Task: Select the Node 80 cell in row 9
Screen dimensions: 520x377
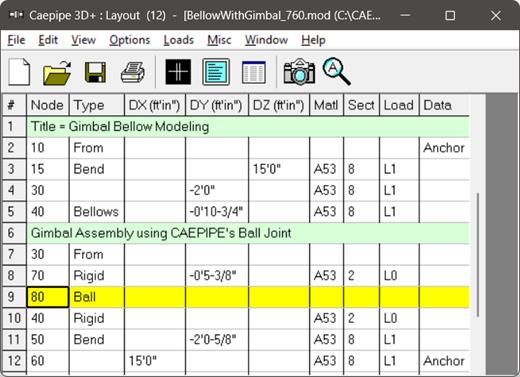Action: [48, 297]
